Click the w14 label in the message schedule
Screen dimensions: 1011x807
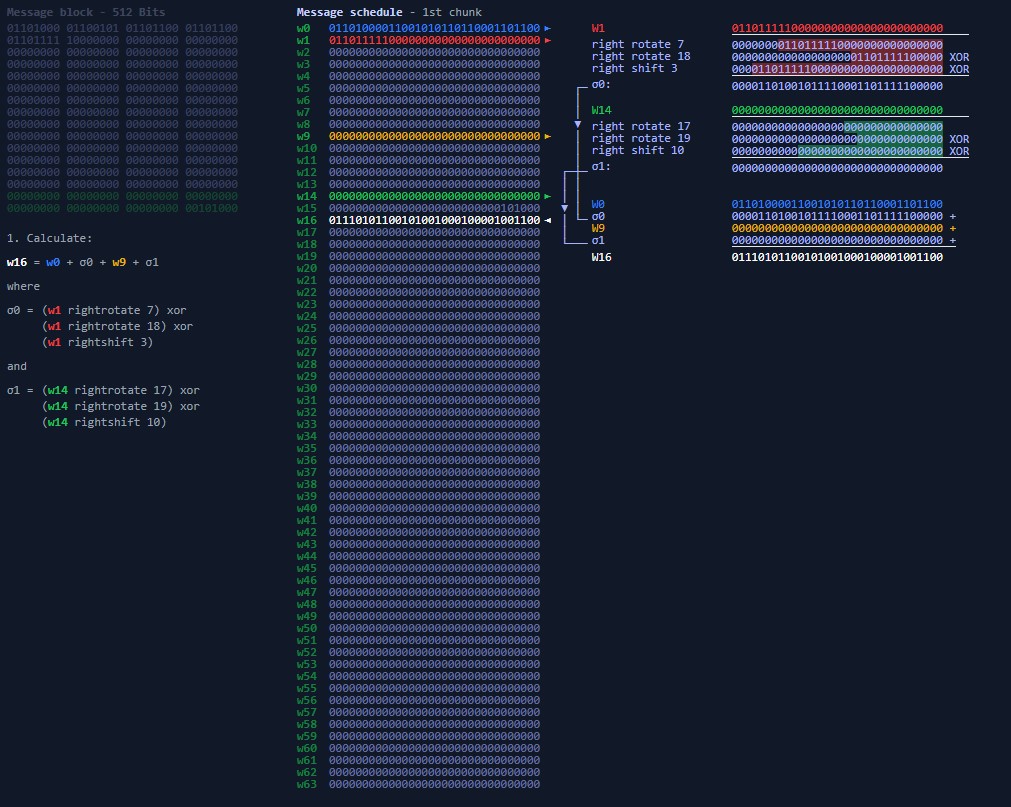(306, 196)
